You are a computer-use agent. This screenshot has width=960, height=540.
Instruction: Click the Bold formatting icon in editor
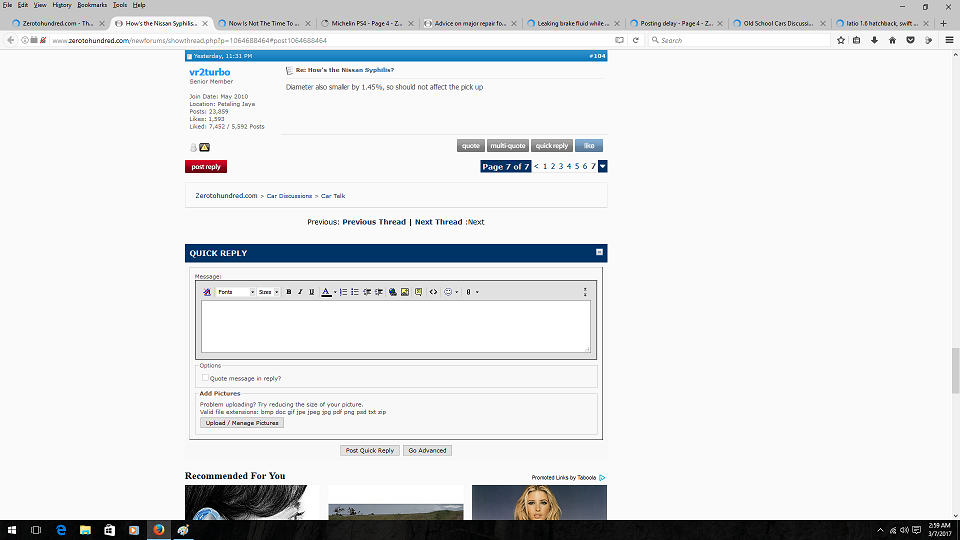[289, 292]
